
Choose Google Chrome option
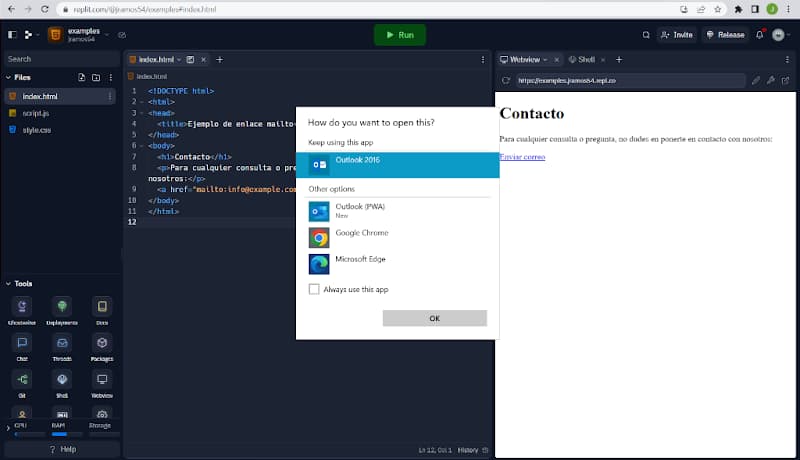tap(397, 238)
